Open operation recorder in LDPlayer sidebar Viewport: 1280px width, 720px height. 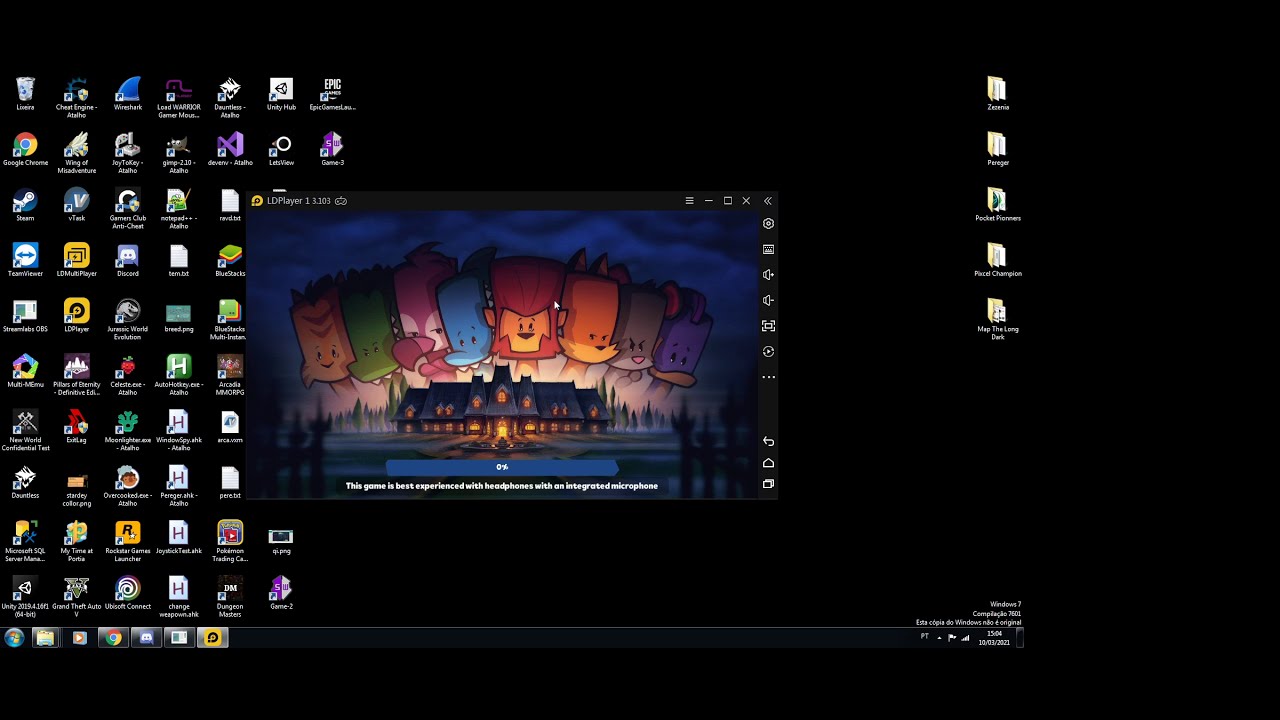768,352
